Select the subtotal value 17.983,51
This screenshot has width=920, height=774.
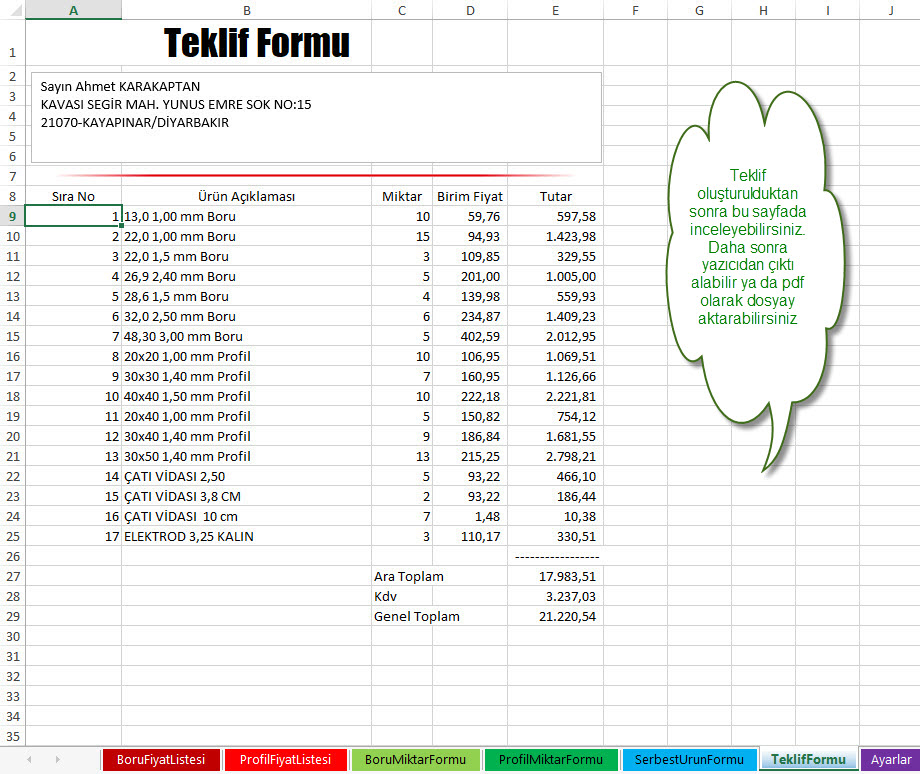coord(556,576)
